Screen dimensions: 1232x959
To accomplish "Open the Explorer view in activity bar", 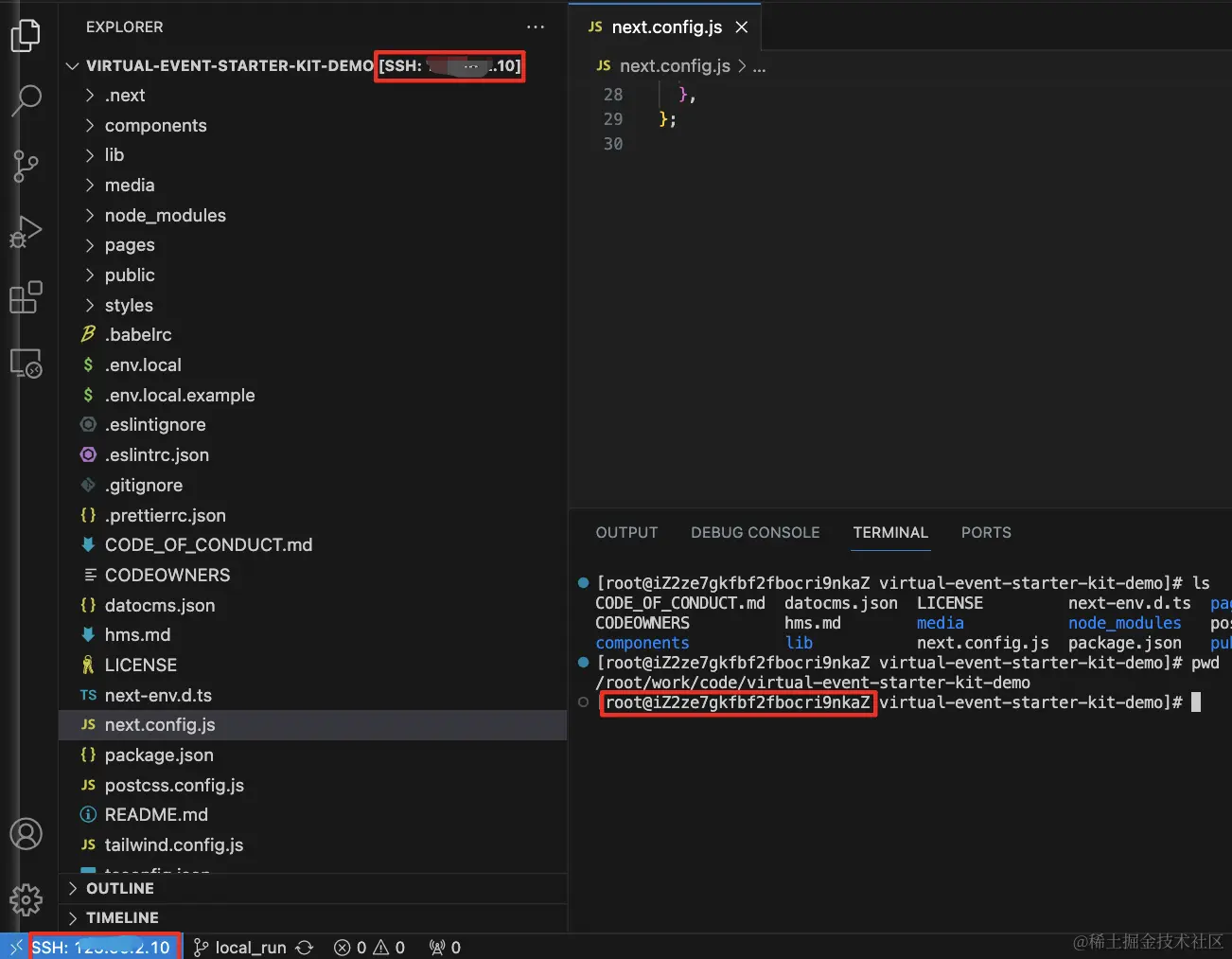I will pos(26,36).
